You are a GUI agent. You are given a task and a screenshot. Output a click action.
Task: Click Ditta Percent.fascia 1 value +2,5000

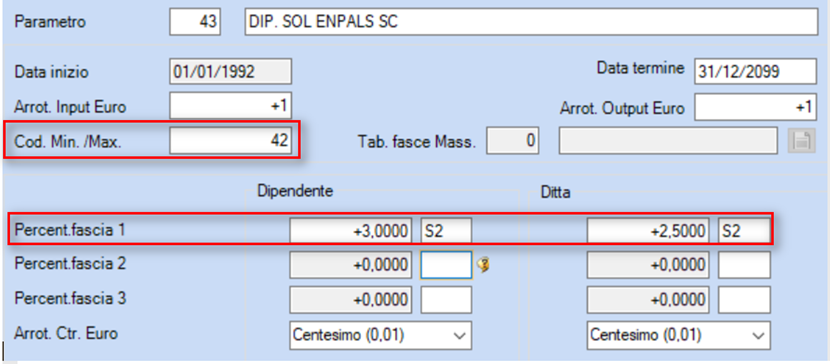pyautogui.click(x=648, y=231)
